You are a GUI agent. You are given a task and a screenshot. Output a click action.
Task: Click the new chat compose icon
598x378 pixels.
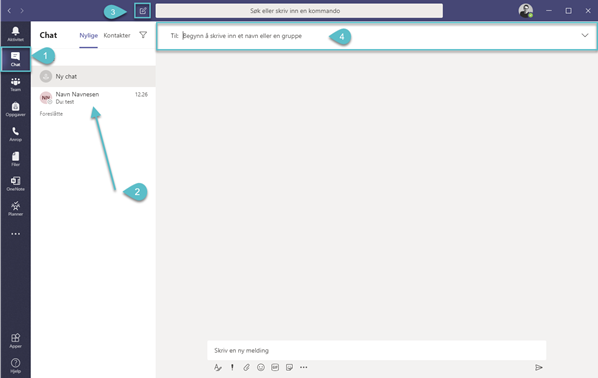[143, 11]
